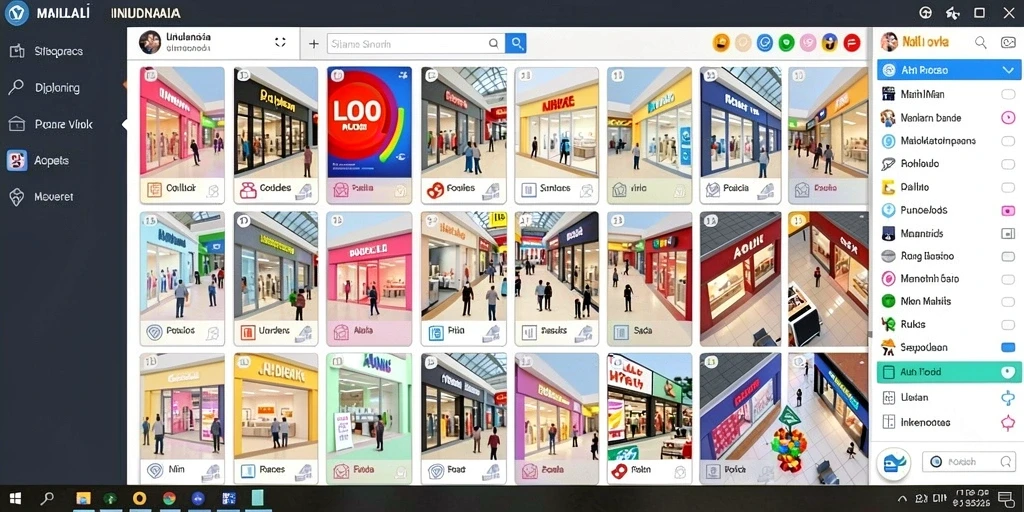The width and height of the screenshot is (1024, 512).
Task: Select the Ponre Virok sidebar item
Action: [63, 124]
